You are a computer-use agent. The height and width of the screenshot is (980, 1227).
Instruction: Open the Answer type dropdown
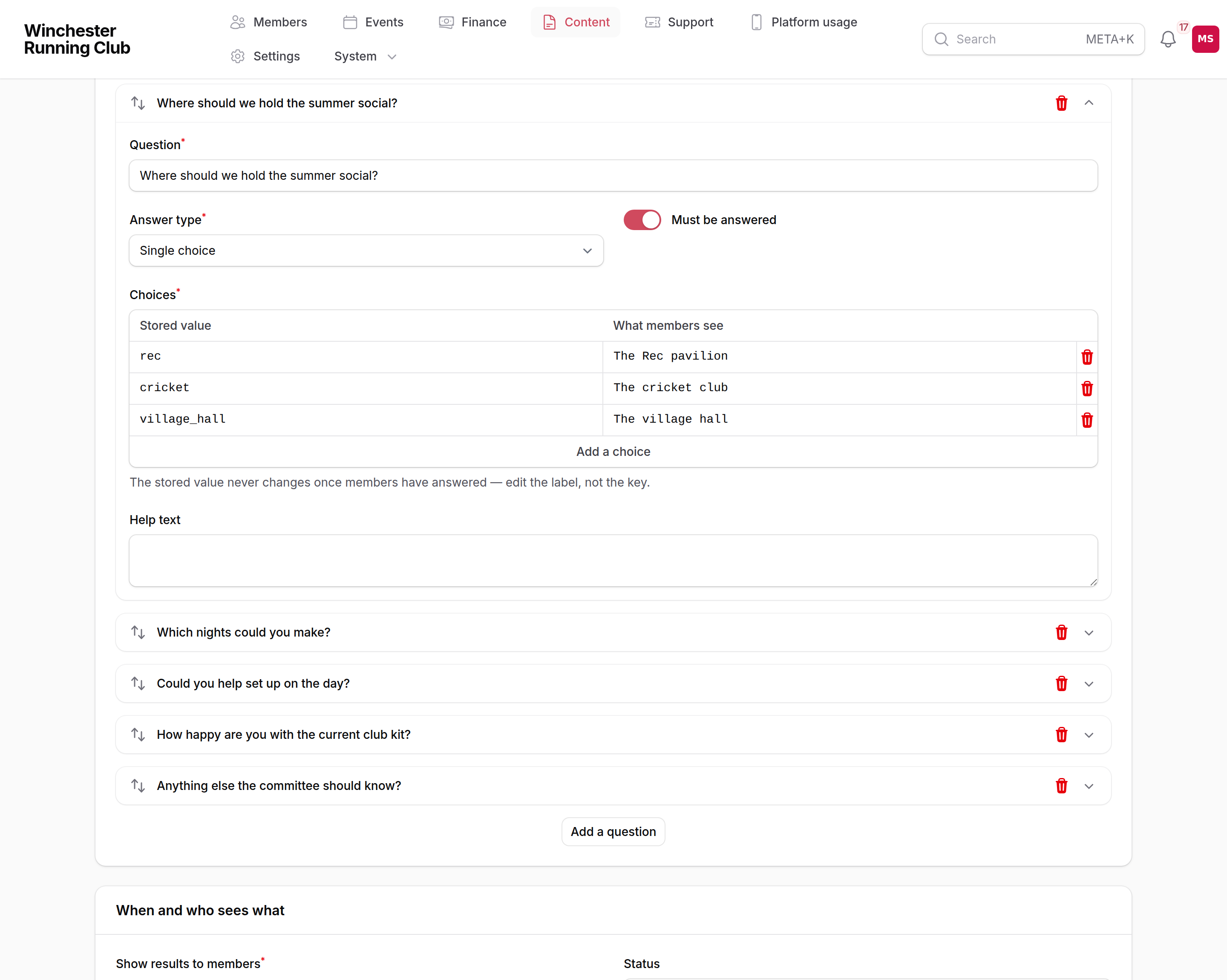[x=366, y=251]
